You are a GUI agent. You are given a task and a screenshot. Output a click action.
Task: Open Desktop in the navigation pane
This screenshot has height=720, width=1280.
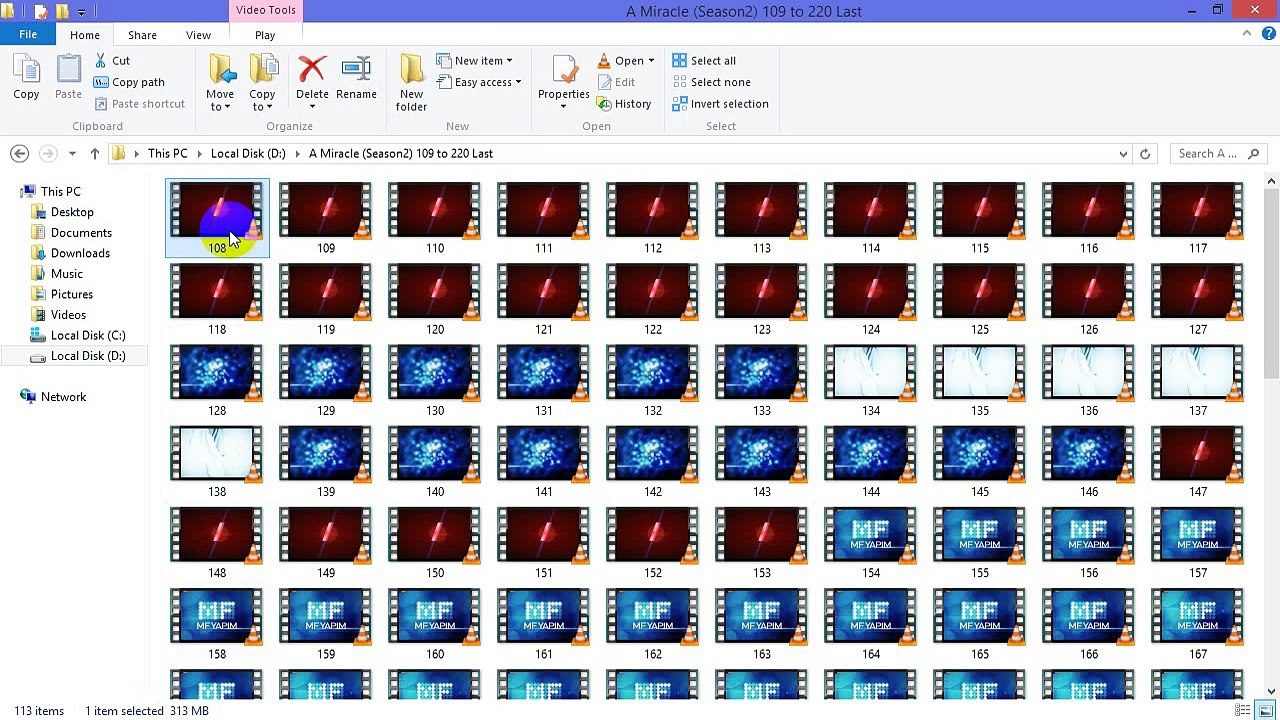click(x=72, y=212)
